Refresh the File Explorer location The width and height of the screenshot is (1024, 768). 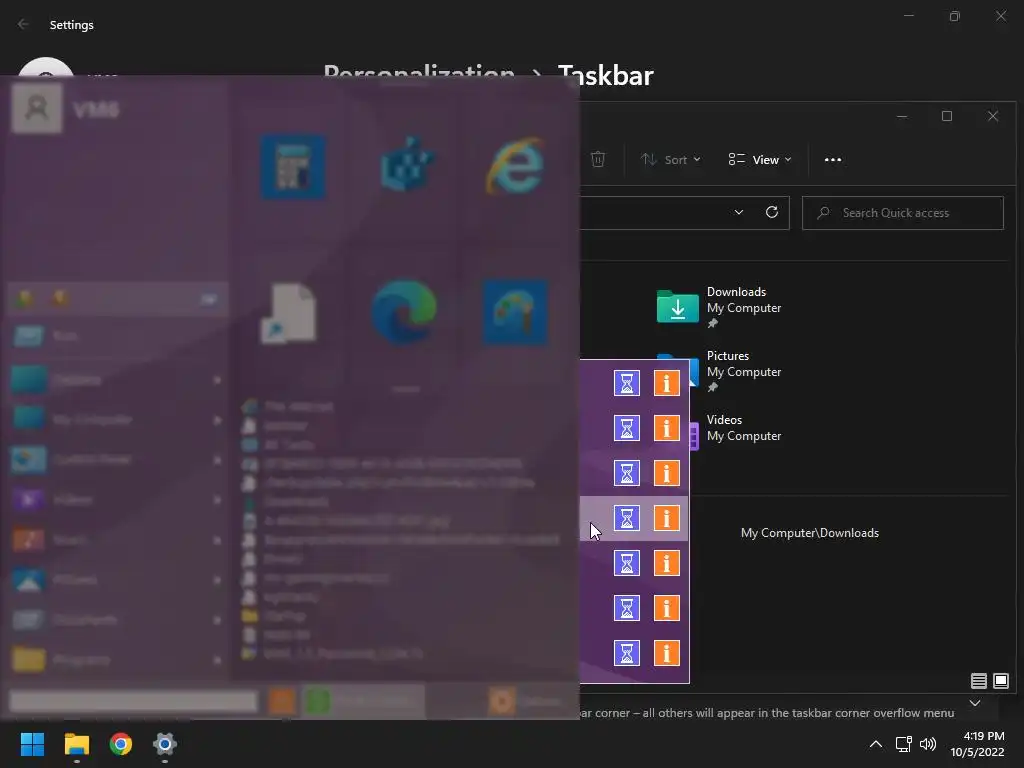point(772,212)
